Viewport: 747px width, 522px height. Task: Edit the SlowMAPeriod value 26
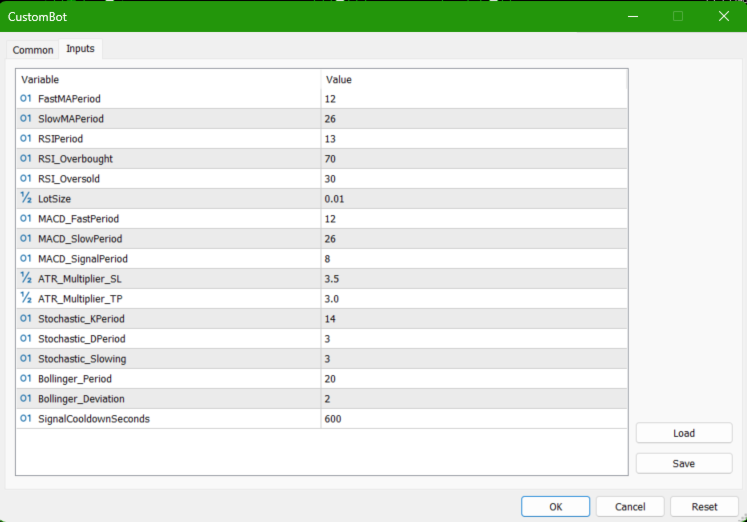tap(474, 119)
